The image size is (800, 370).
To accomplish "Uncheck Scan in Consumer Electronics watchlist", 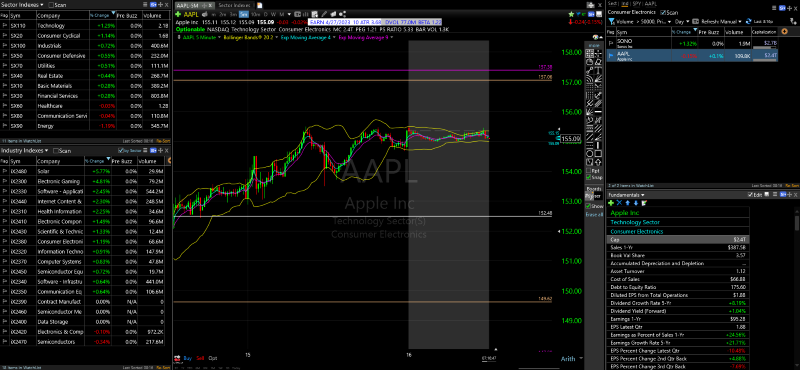I will pos(663,12).
